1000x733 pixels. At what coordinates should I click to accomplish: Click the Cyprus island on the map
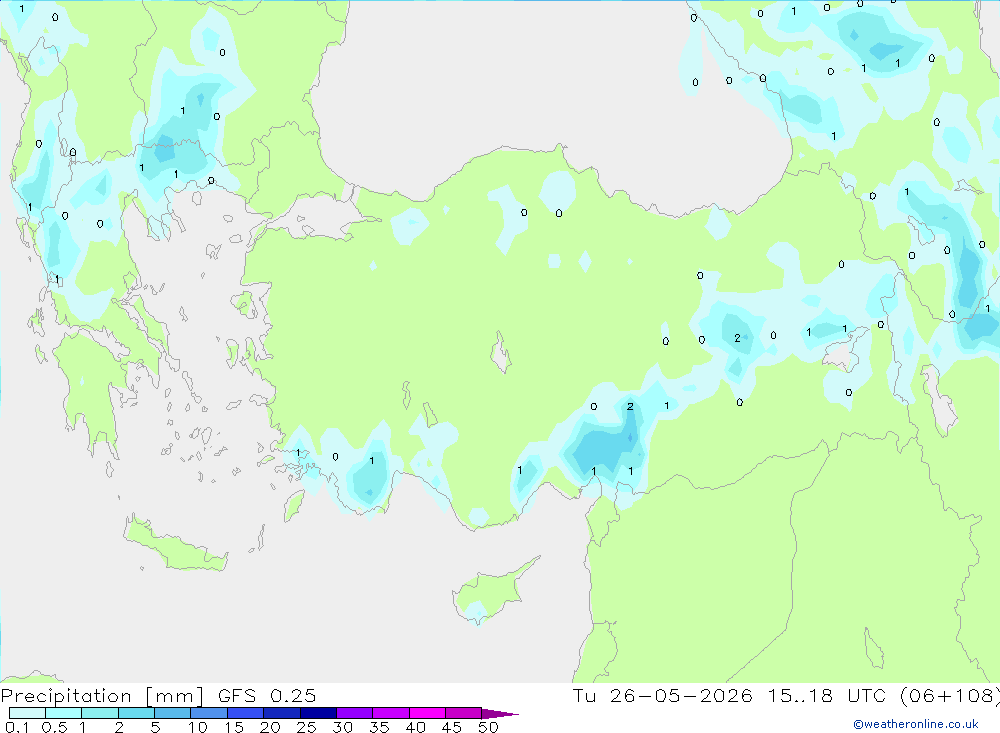click(x=491, y=593)
